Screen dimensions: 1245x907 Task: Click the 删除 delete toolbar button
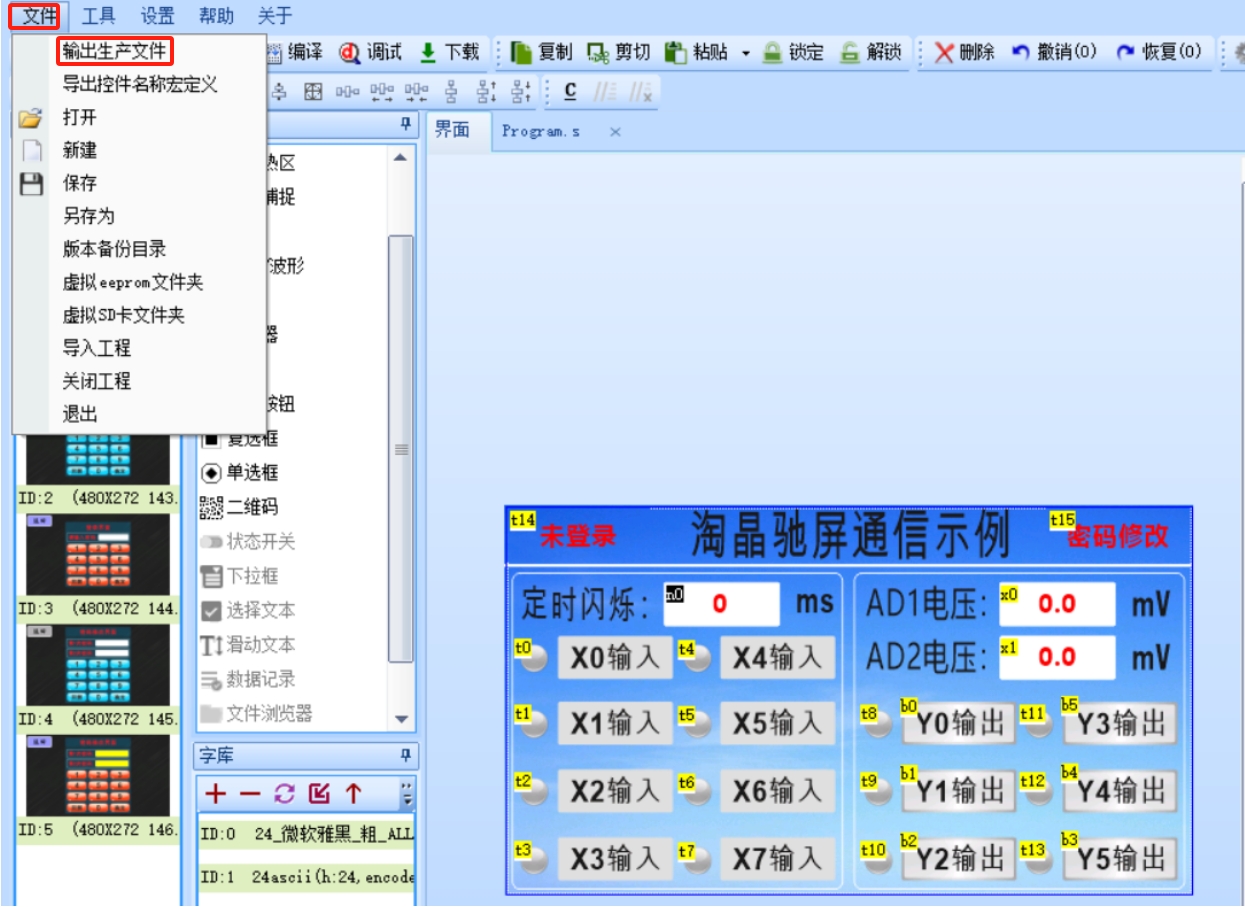964,52
